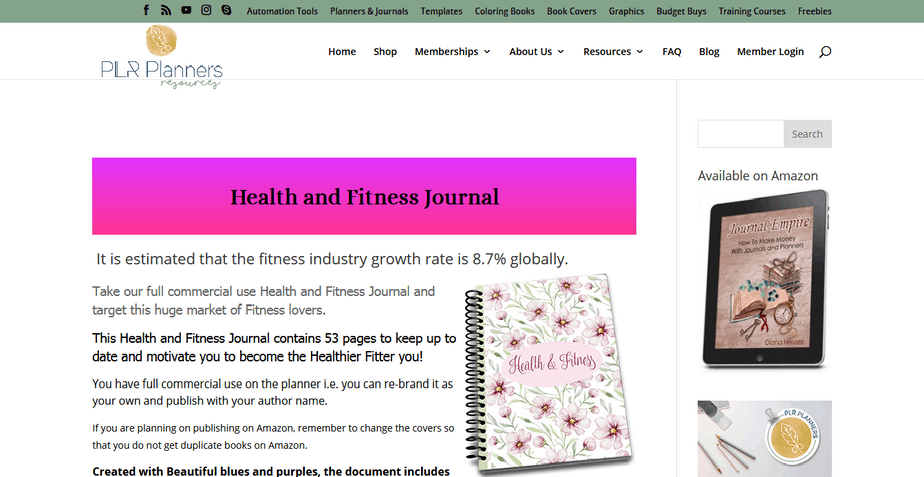Open the header search magnifier icon
The height and width of the screenshot is (477, 924).
click(825, 52)
